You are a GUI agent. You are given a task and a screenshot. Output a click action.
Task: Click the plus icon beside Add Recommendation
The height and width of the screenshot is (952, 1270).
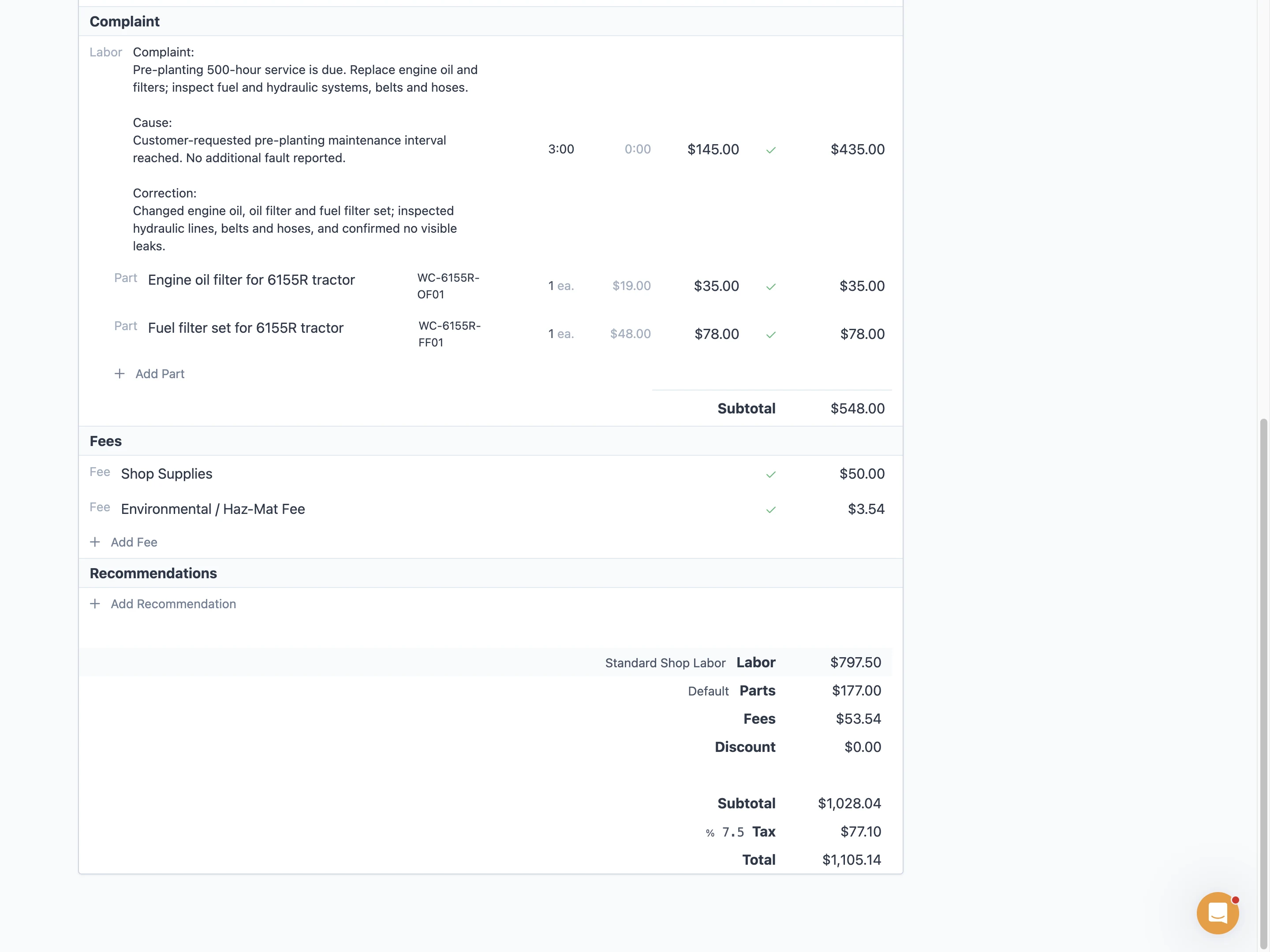tap(95, 604)
